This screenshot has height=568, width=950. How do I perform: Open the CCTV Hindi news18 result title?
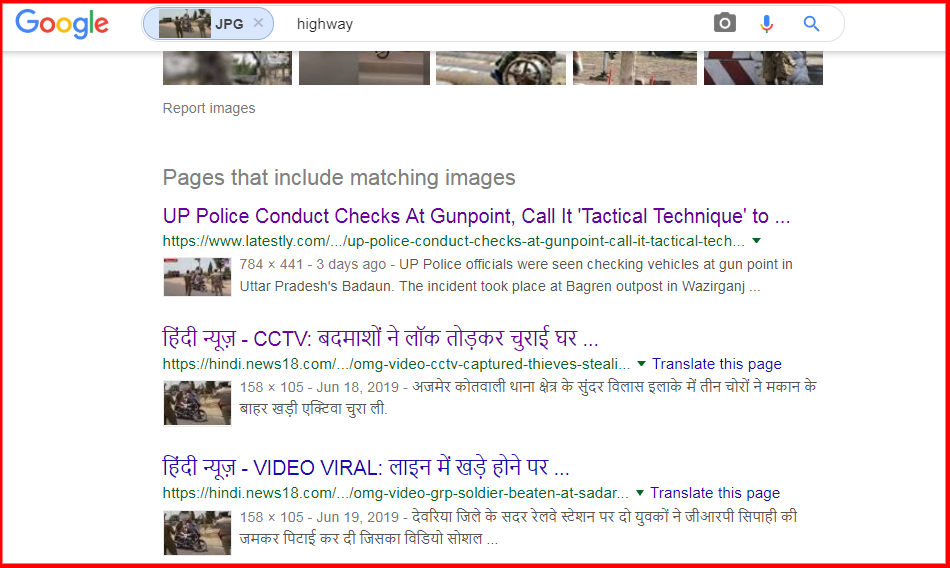(x=380, y=338)
